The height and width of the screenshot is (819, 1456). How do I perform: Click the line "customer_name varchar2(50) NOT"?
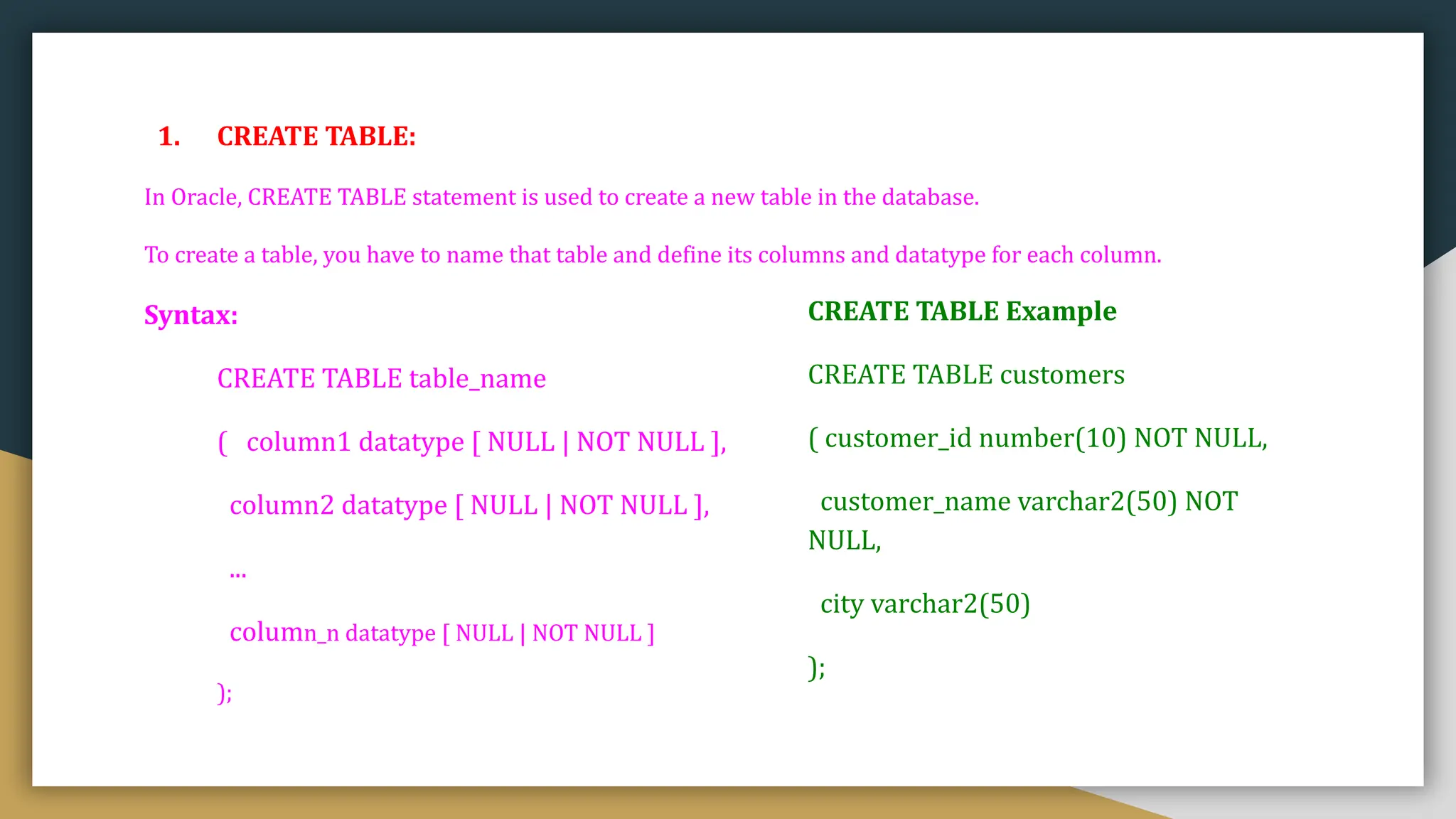[x=1029, y=502]
